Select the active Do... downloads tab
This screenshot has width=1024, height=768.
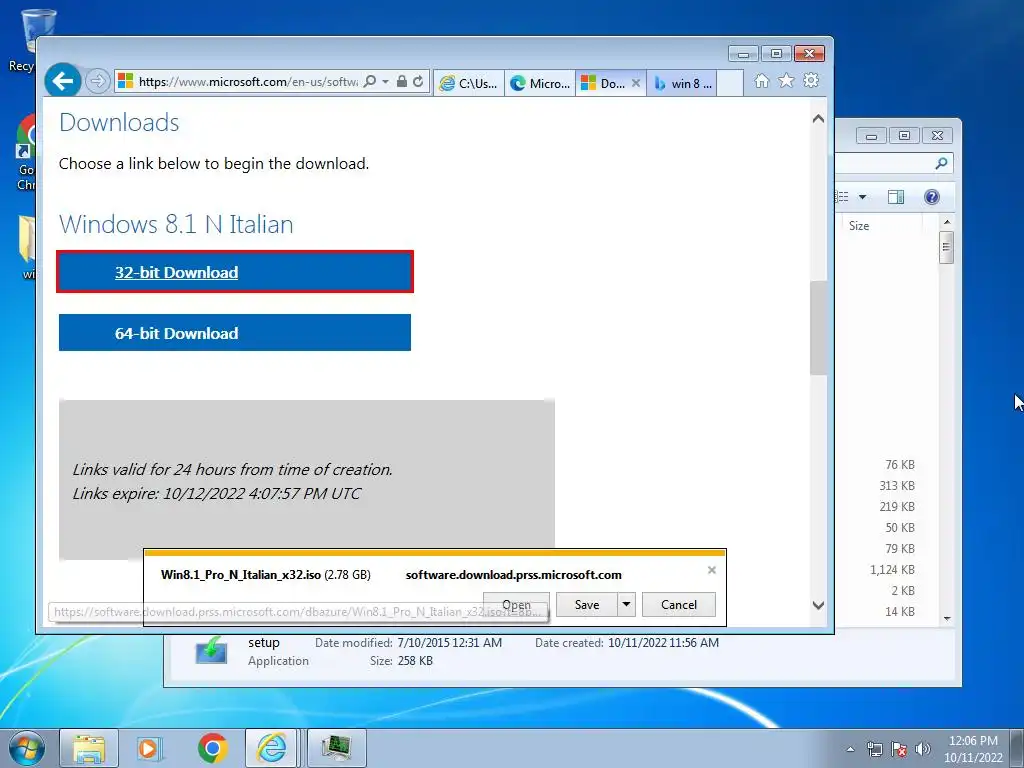[x=604, y=83]
